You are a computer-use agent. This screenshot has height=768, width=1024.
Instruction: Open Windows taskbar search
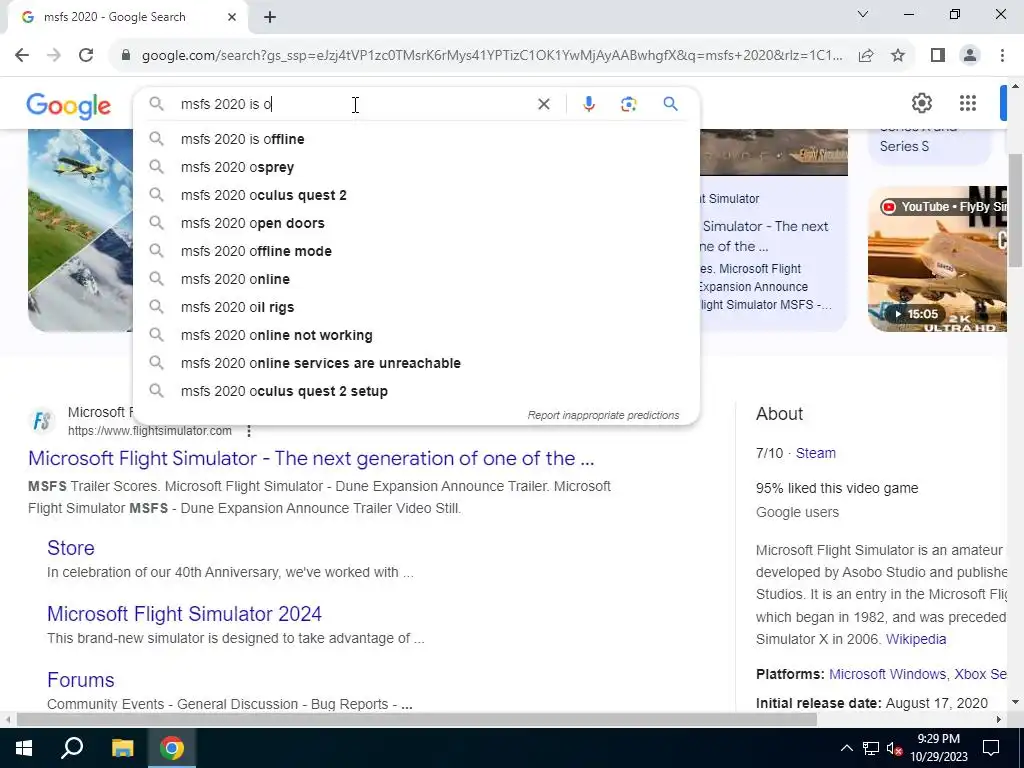[72, 748]
